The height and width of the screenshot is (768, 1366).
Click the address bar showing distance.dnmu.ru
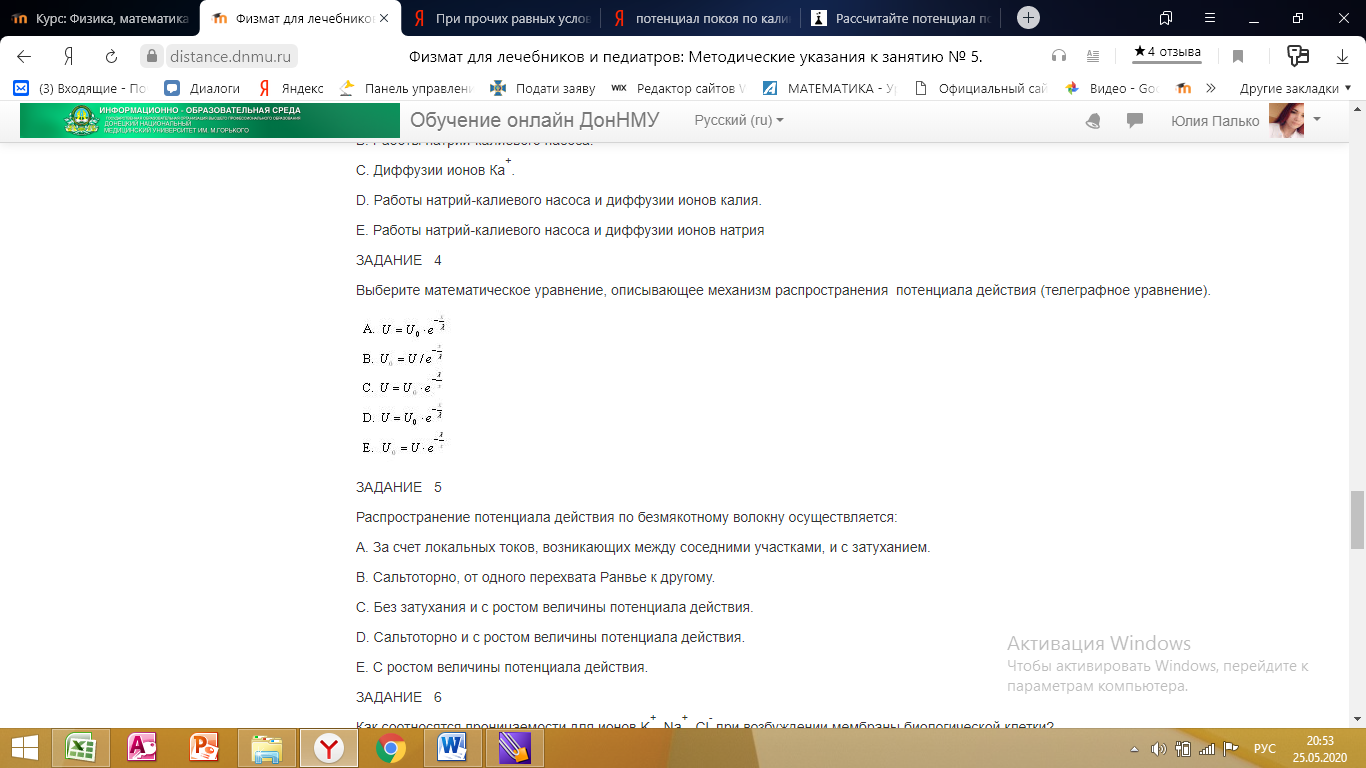(230, 56)
